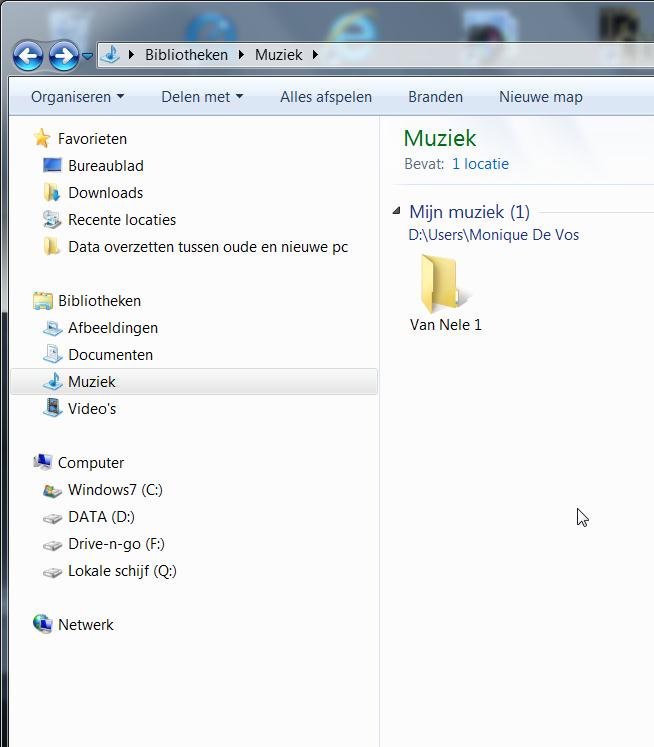Expand the arrow after Bibliotheken in address bar
This screenshot has width=654, height=747.
pyautogui.click(x=241, y=55)
